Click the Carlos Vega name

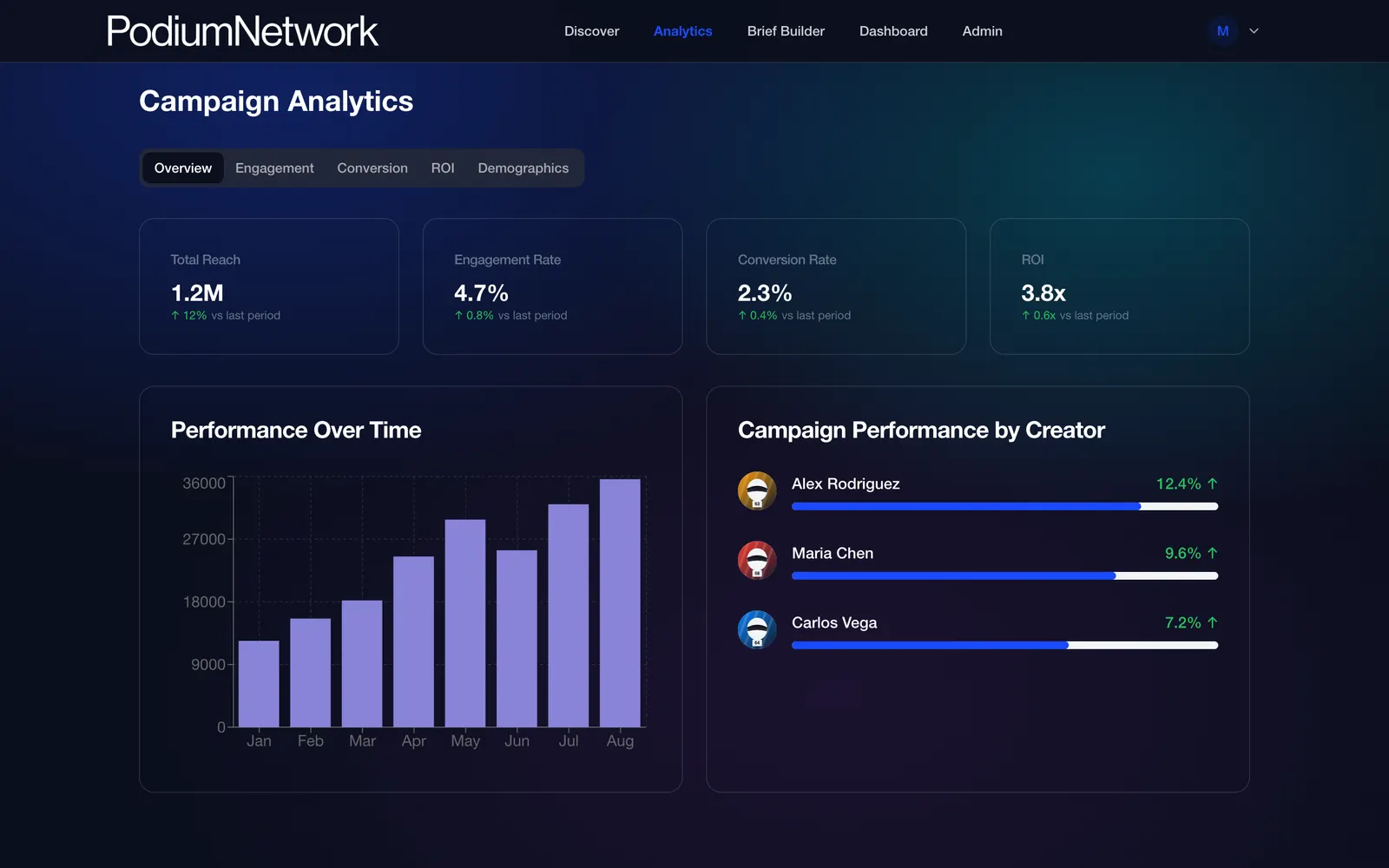click(834, 622)
